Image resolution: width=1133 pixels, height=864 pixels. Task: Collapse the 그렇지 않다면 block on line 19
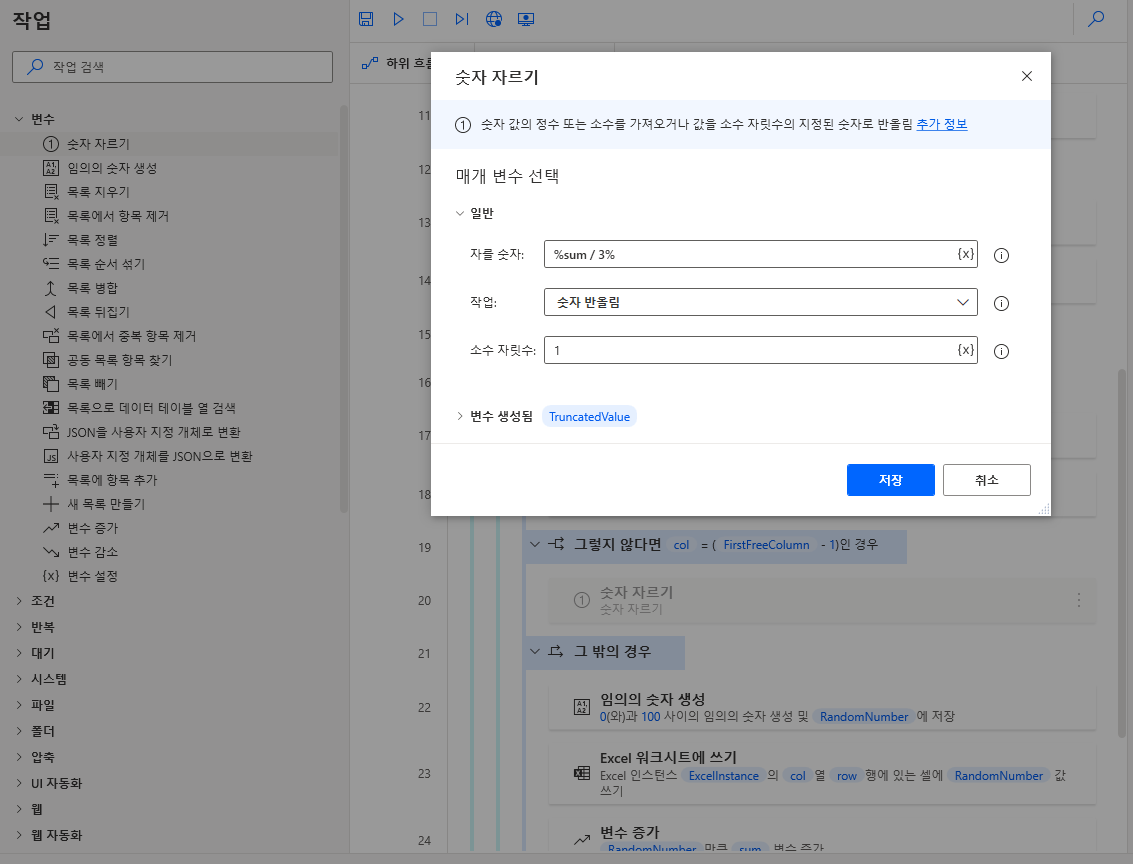coord(535,545)
